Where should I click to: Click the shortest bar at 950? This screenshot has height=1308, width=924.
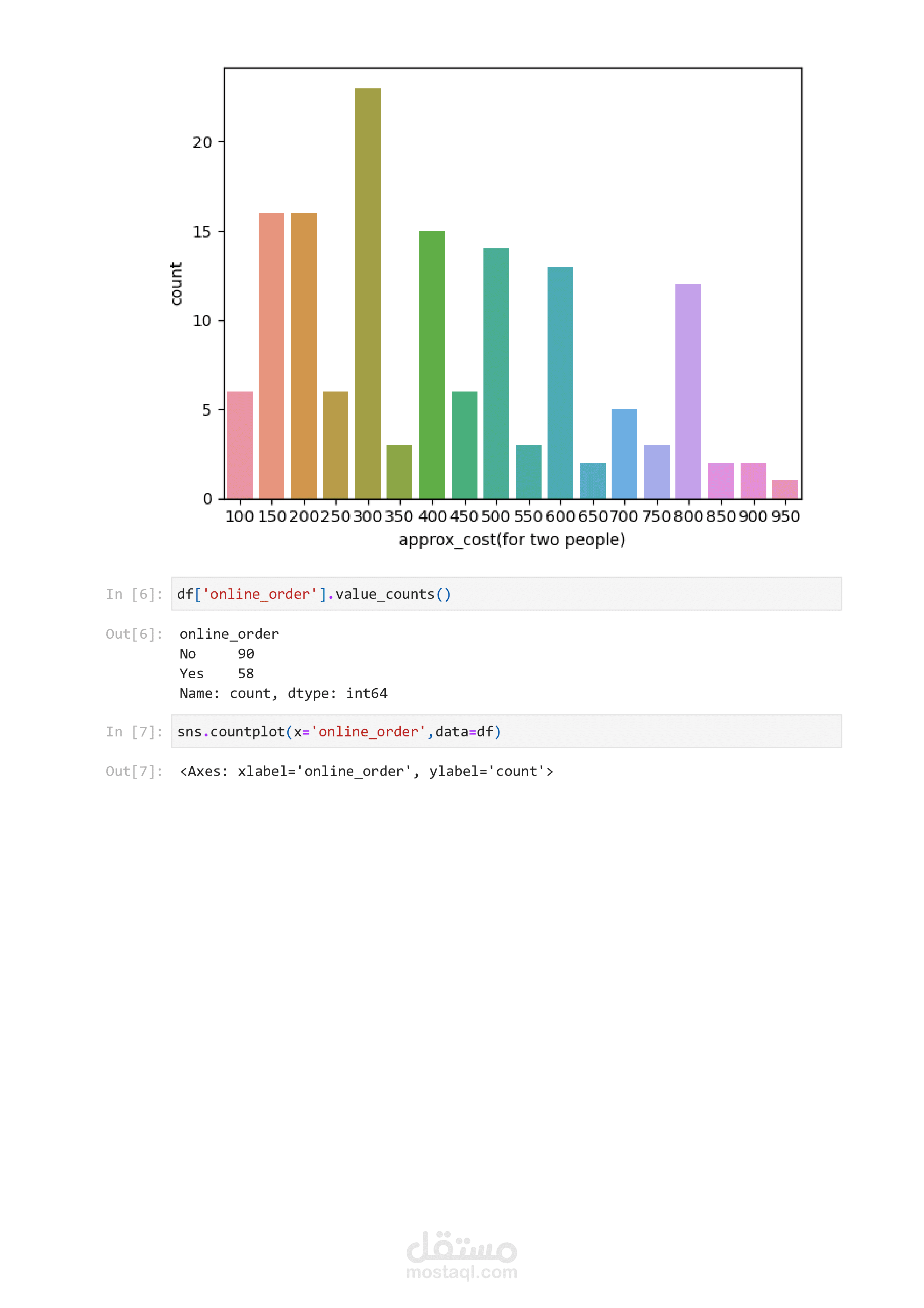pos(785,489)
